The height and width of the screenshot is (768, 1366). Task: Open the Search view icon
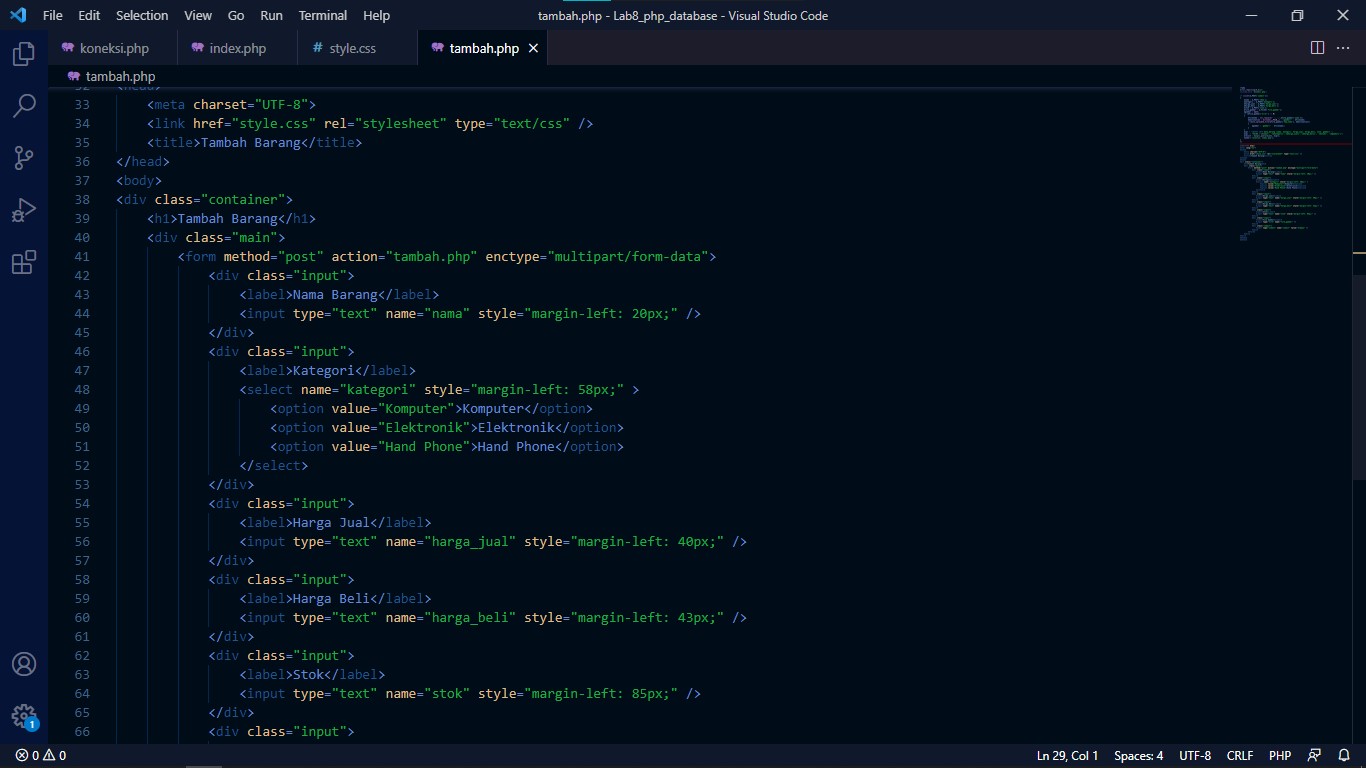click(x=24, y=105)
